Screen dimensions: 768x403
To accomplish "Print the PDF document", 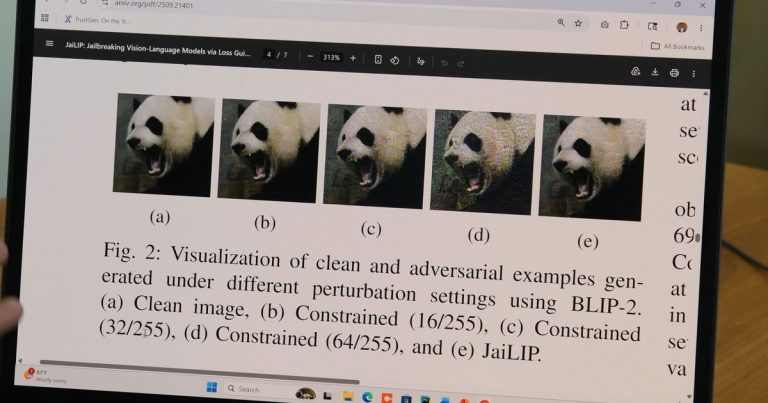I will [x=674, y=73].
